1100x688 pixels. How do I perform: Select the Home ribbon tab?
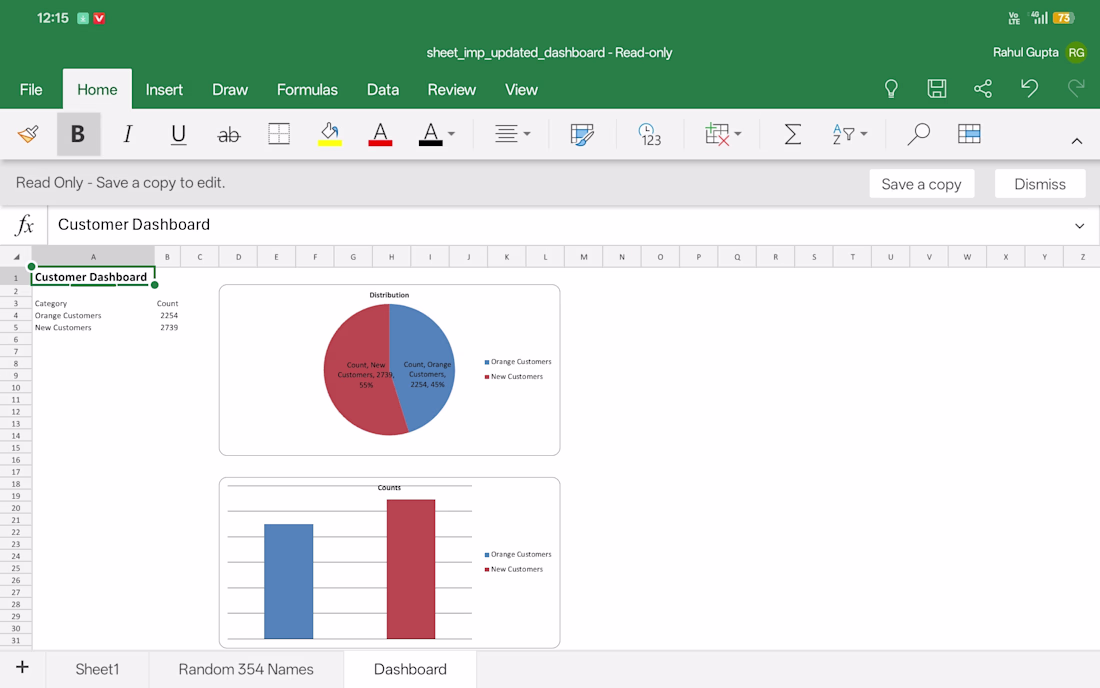click(x=97, y=90)
